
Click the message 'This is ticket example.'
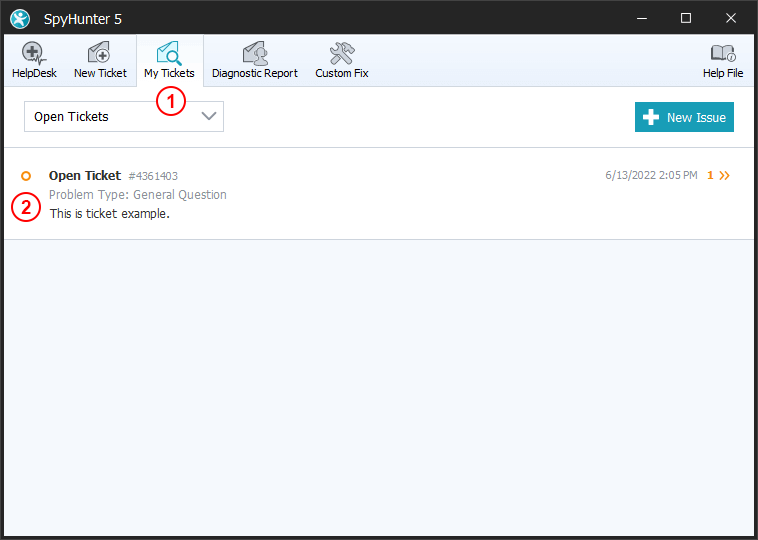109,213
